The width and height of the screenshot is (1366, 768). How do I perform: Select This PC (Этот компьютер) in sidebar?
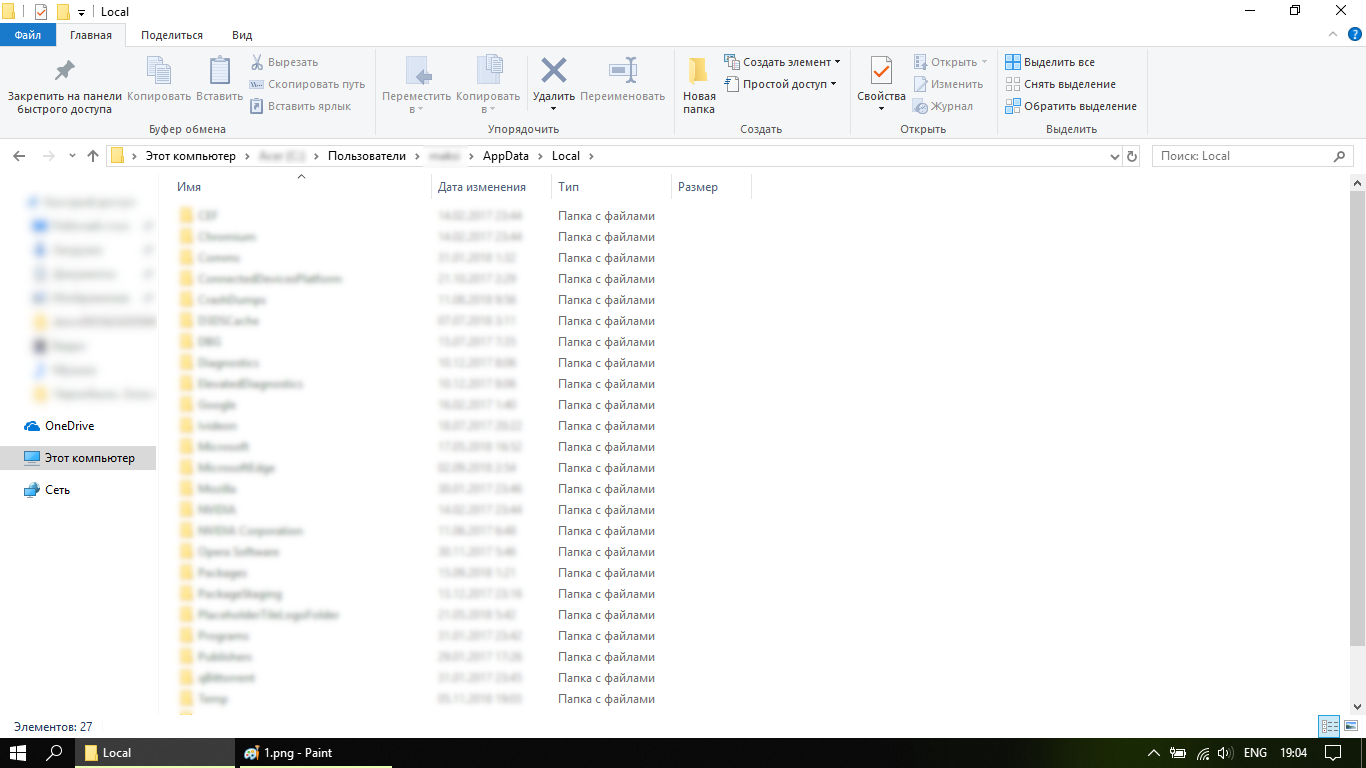(x=89, y=458)
